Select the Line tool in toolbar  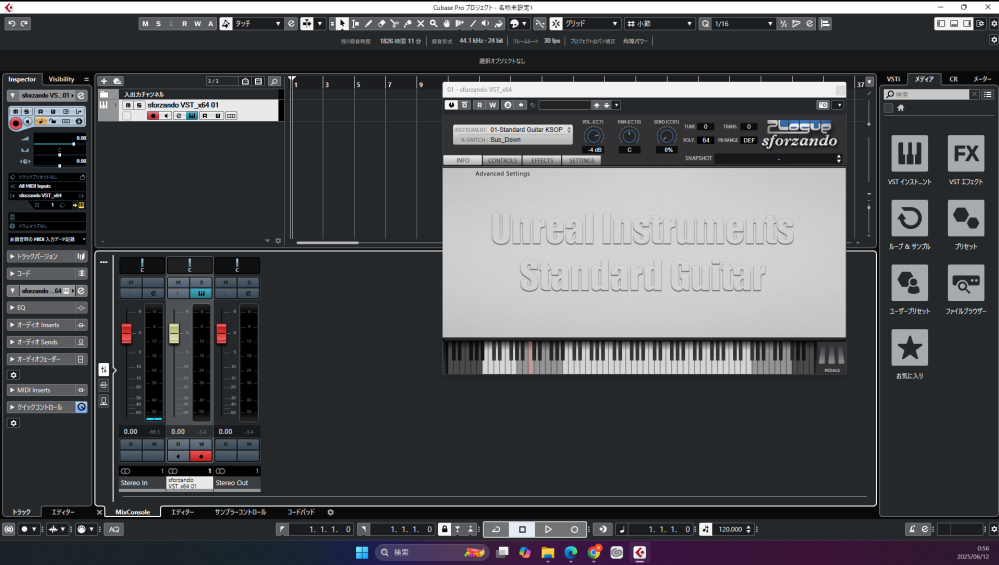click(x=473, y=24)
